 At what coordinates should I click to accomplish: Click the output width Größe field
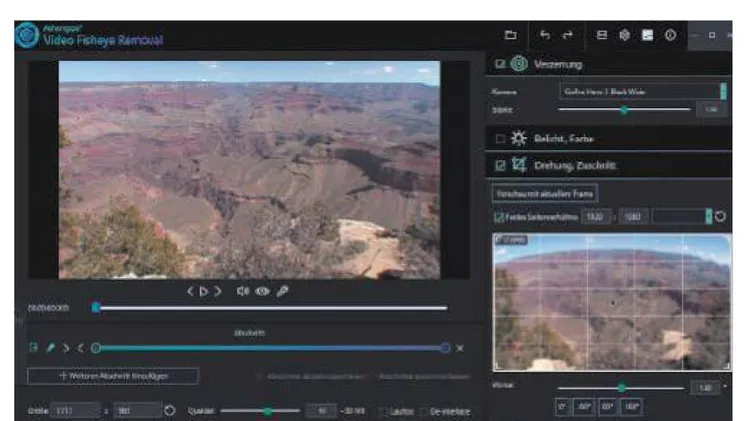point(76,410)
